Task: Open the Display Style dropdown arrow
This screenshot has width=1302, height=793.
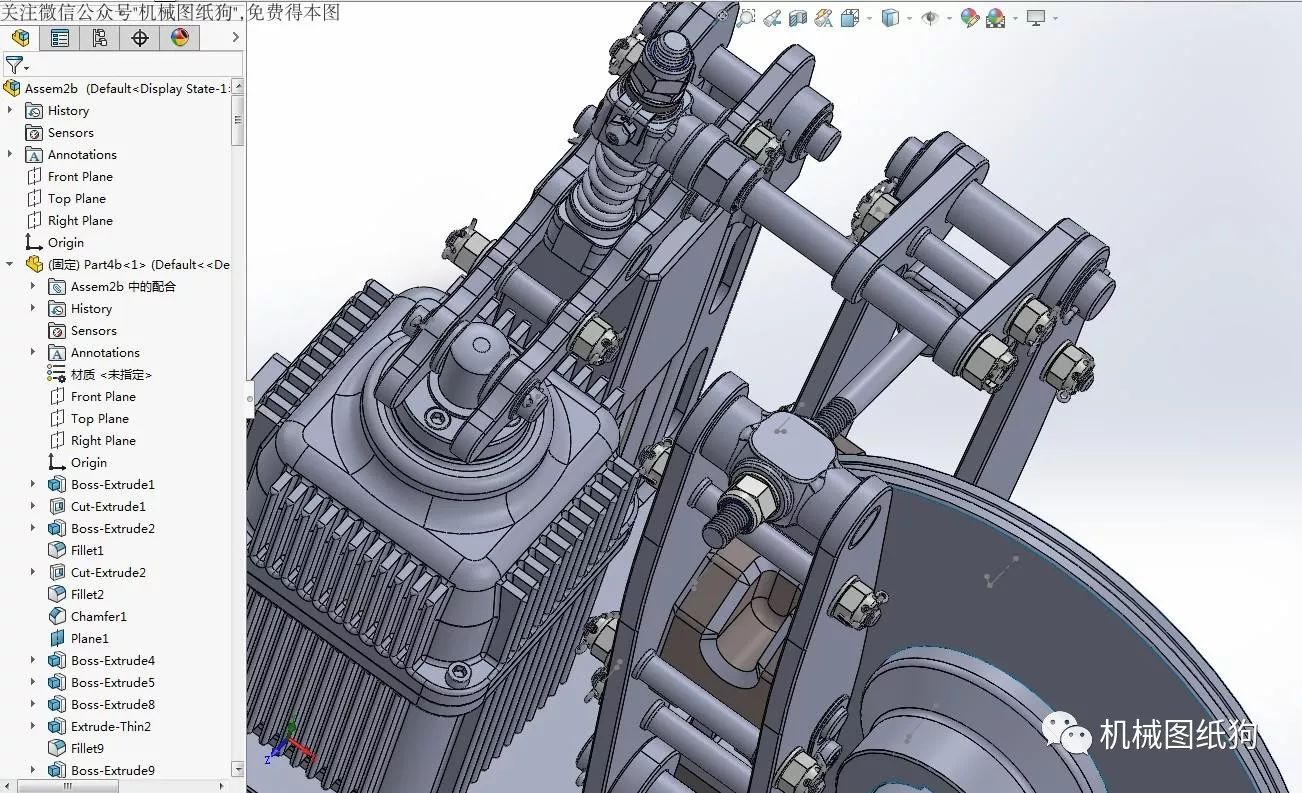Action: [909, 18]
